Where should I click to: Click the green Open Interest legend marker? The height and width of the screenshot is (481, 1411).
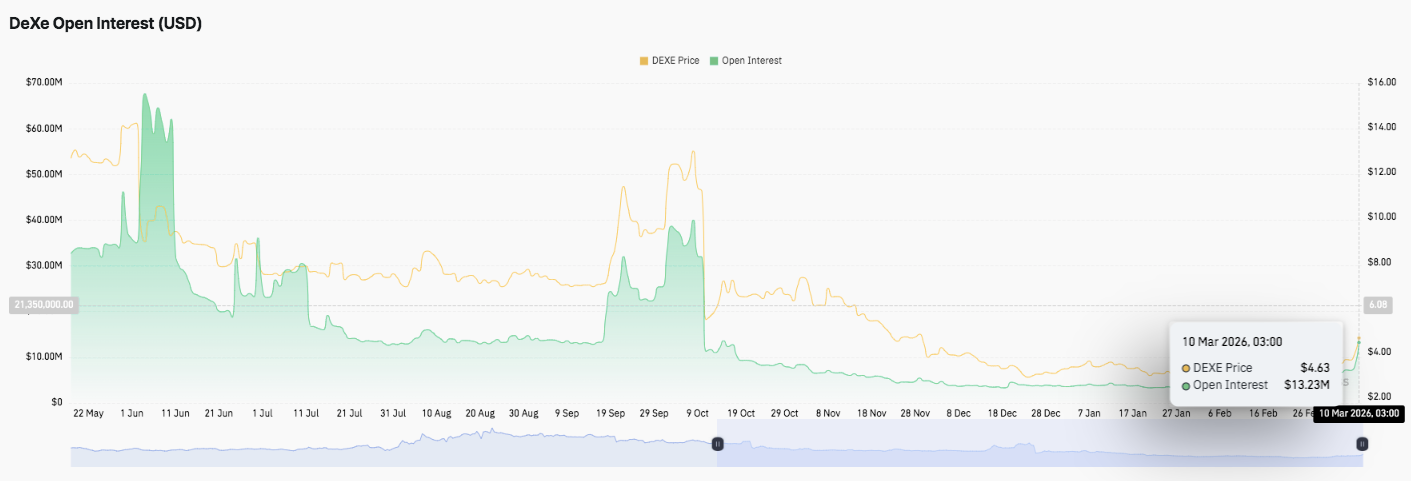(x=714, y=61)
